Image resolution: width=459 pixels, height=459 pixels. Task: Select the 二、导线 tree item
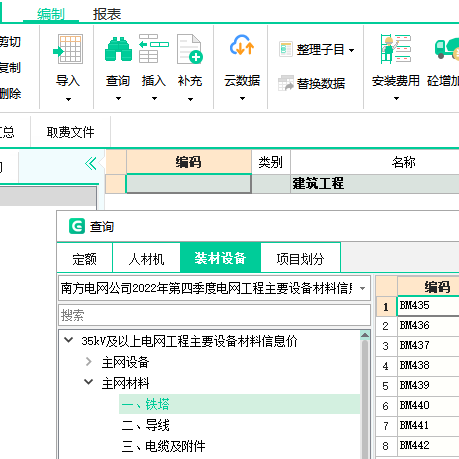coord(146,425)
